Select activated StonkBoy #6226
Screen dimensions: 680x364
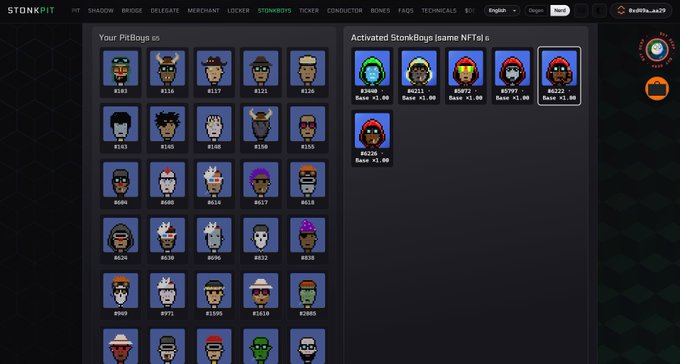[372, 138]
